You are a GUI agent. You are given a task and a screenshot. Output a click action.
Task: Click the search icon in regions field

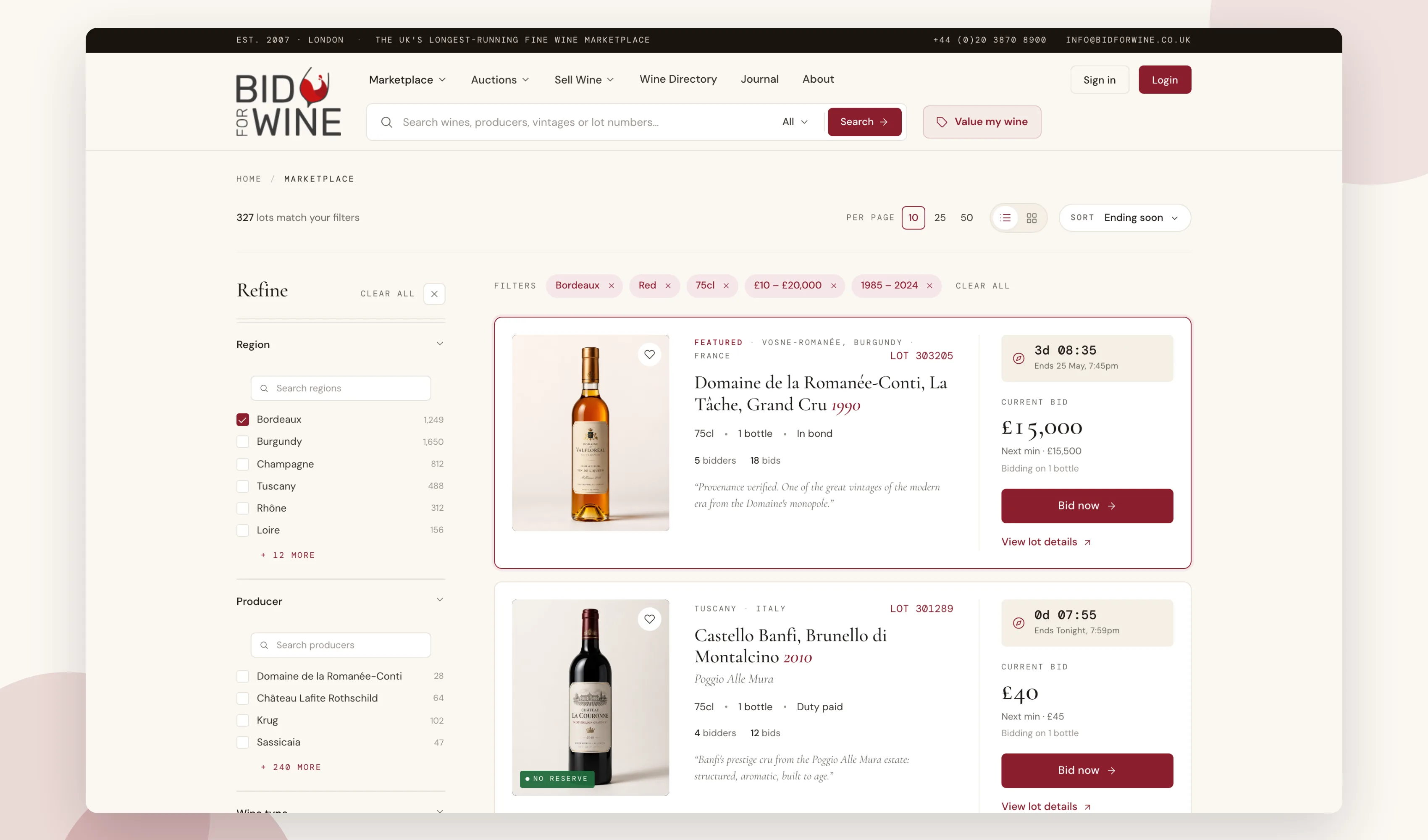click(264, 388)
